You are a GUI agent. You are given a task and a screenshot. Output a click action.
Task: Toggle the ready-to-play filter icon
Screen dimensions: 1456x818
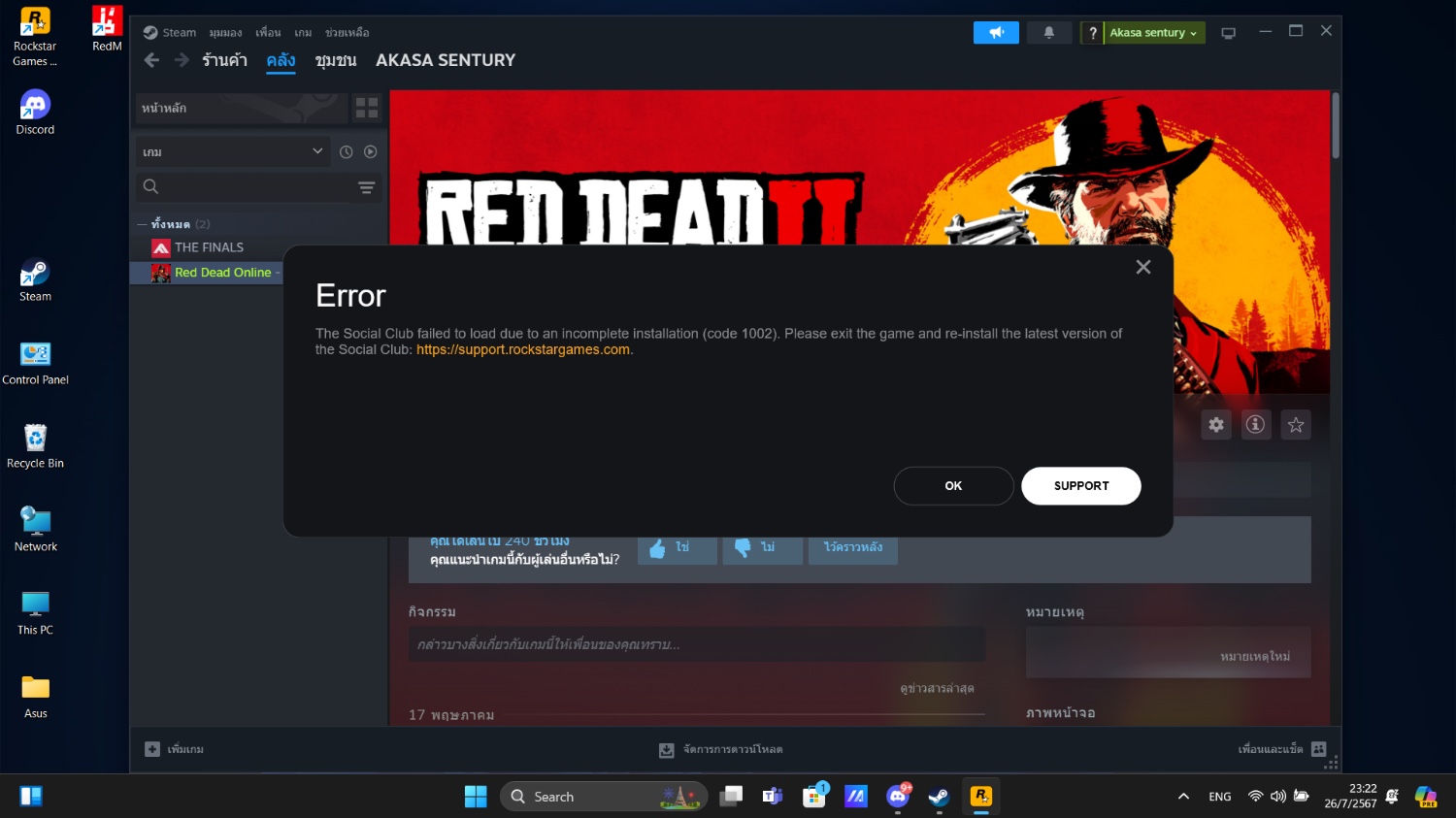[370, 151]
